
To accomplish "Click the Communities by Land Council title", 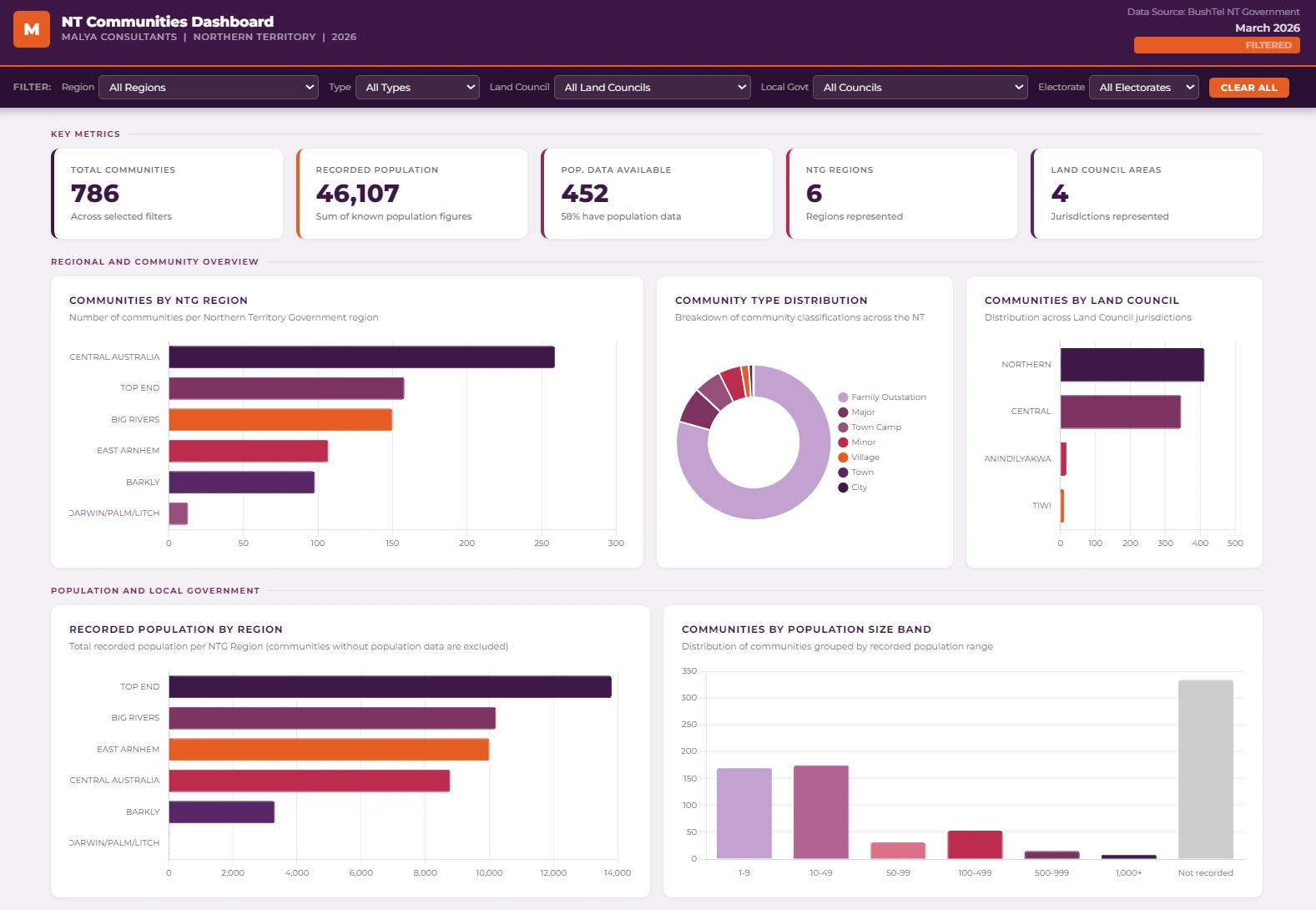I will [x=1082, y=301].
